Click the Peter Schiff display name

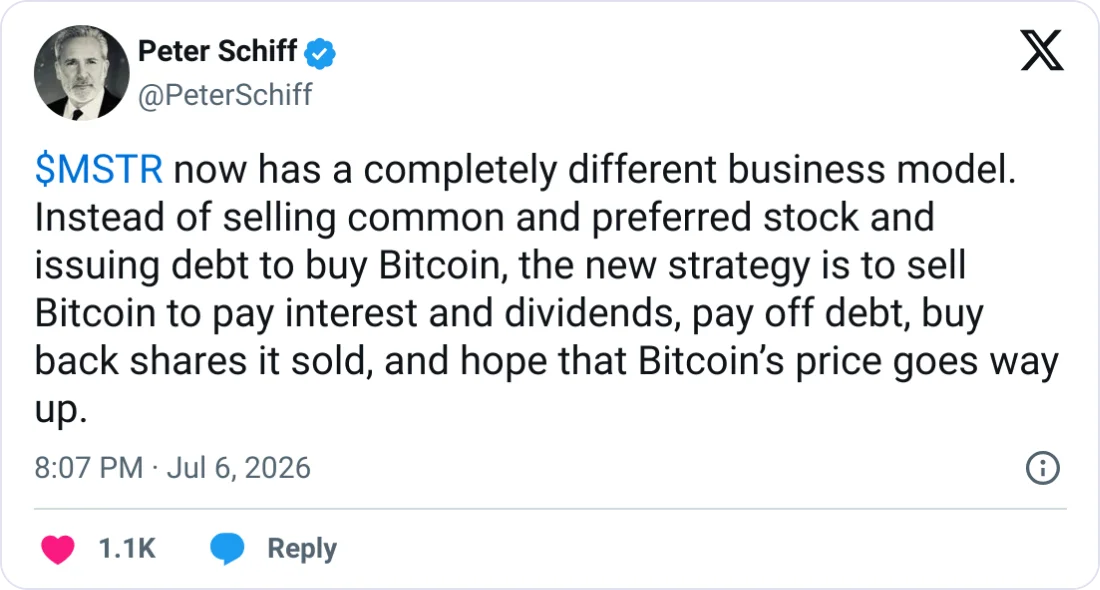coord(217,51)
